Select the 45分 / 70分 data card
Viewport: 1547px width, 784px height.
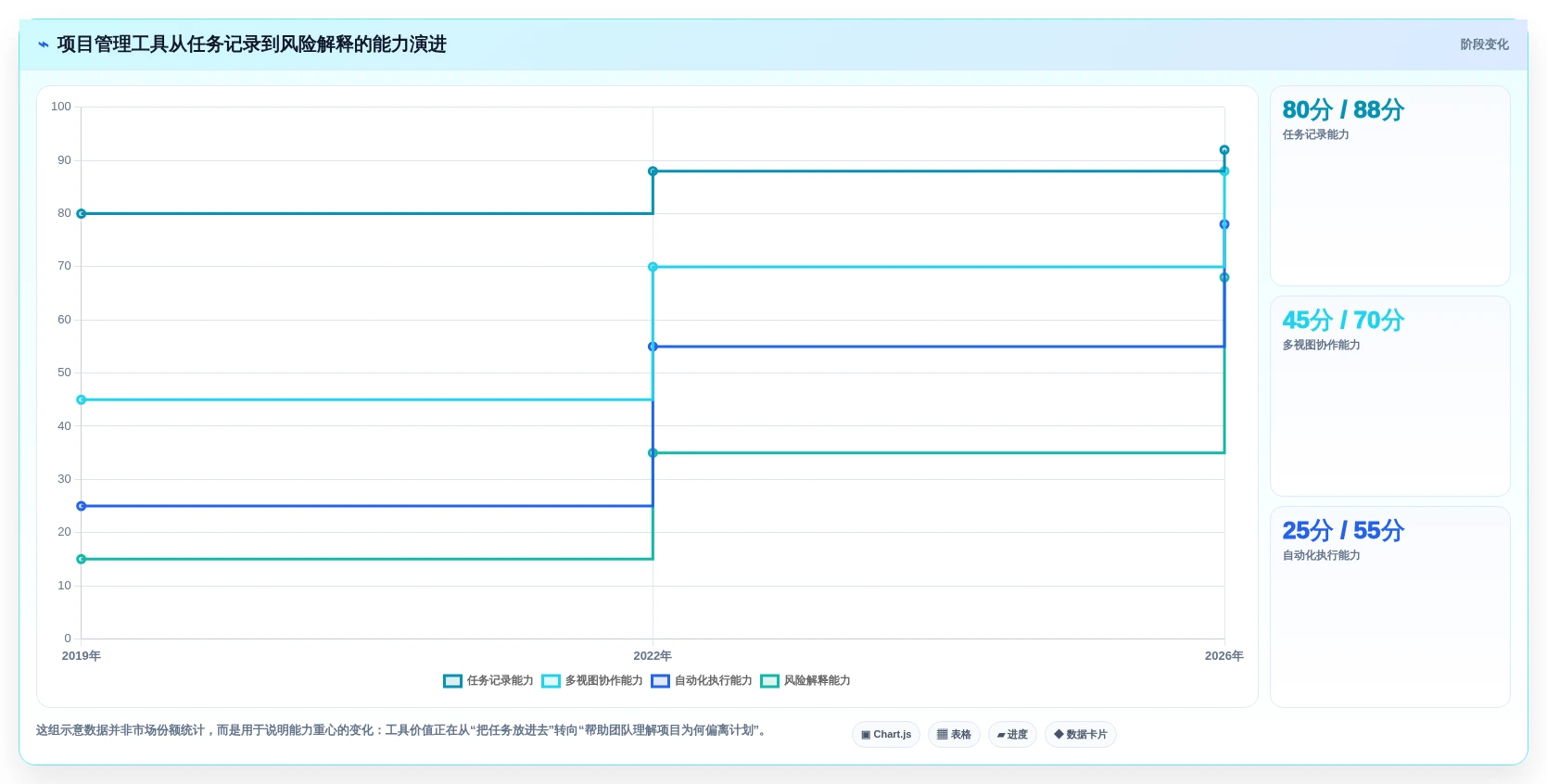1389,396
